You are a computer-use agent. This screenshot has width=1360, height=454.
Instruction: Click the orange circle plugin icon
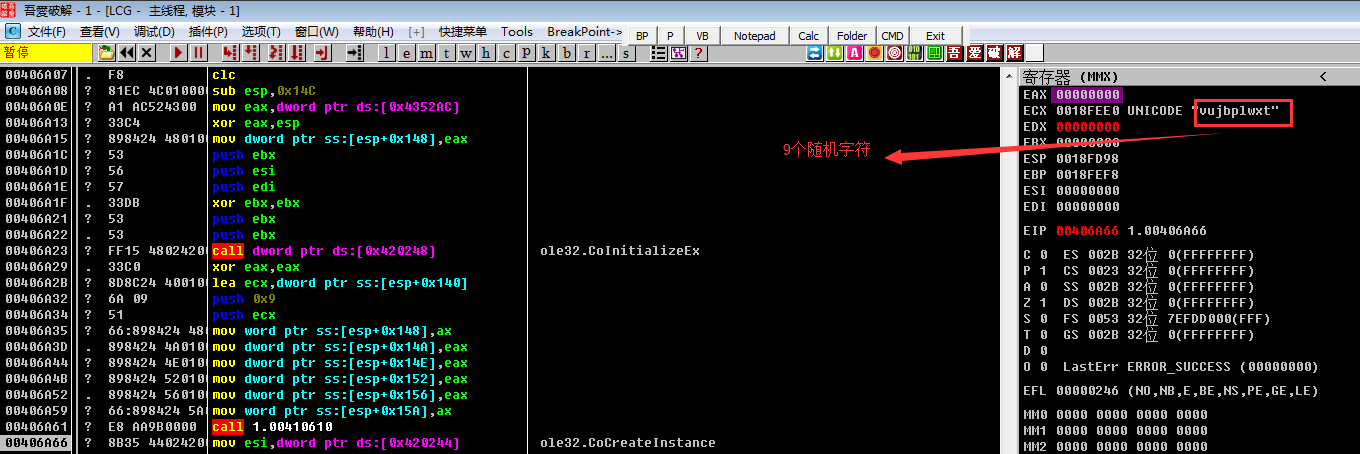(875, 53)
